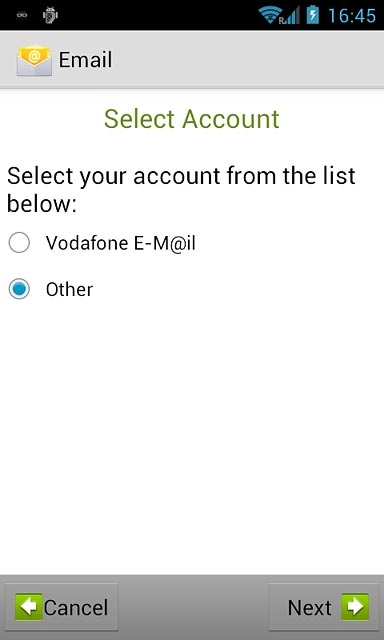Tap the Select Account heading

192,119
